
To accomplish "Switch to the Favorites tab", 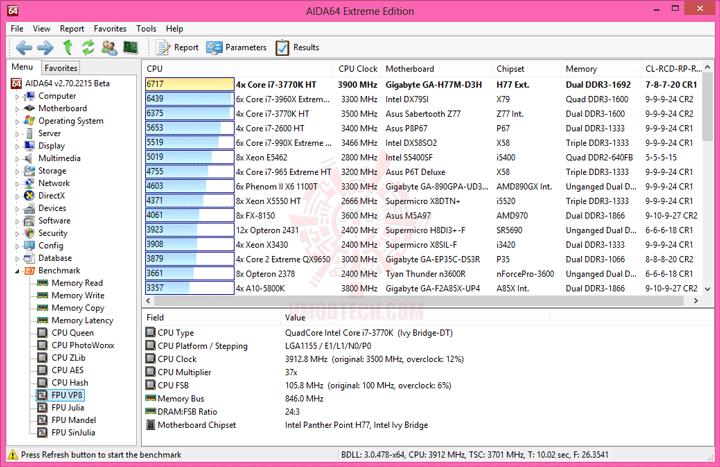I will (x=61, y=68).
